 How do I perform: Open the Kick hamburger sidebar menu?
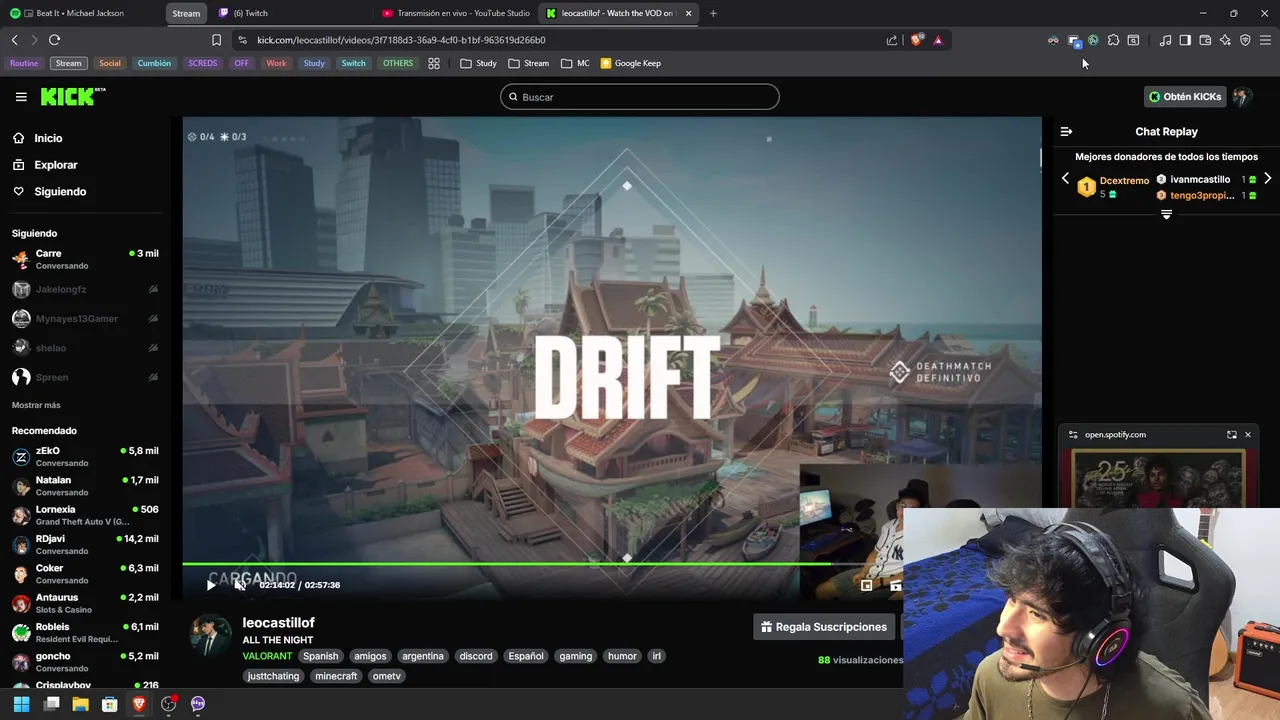(x=21, y=97)
